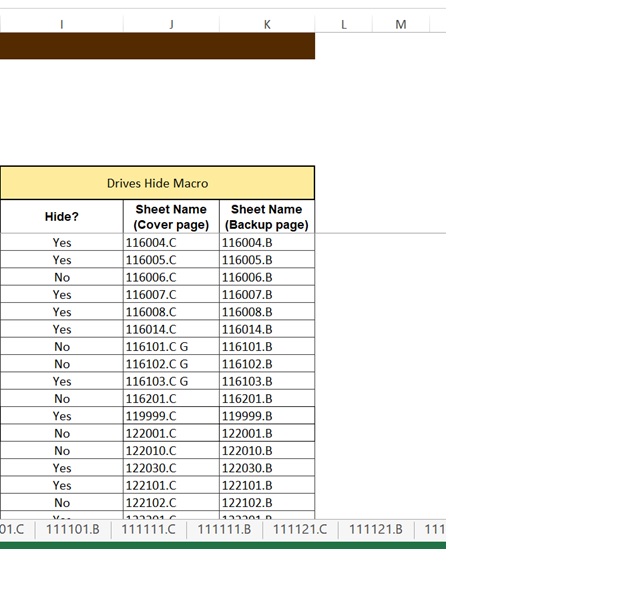
Task: Click the No cell beside 122010.C
Action: click(61, 451)
